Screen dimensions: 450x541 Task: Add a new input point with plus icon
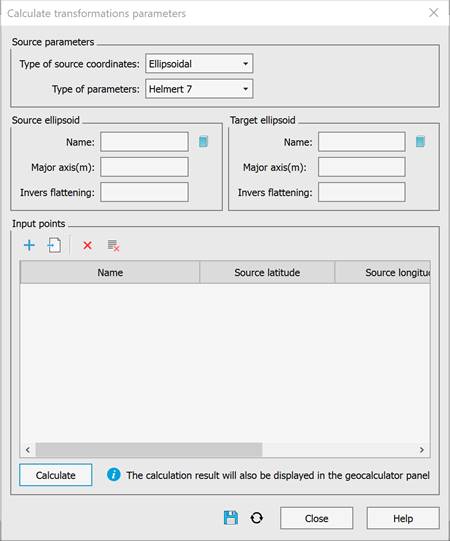click(x=29, y=245)
